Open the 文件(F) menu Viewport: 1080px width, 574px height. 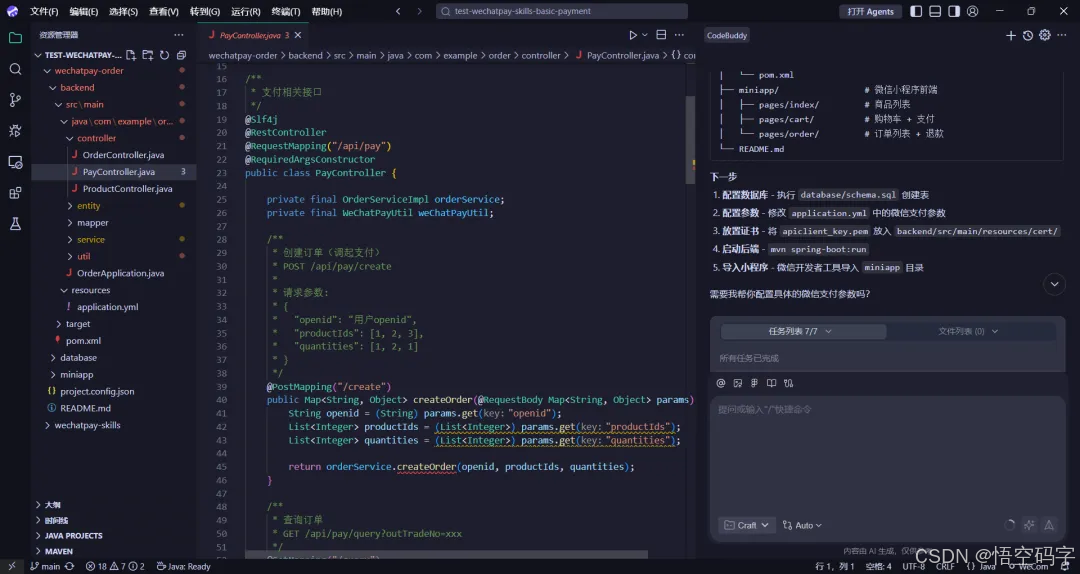click(x=44, y=11)
